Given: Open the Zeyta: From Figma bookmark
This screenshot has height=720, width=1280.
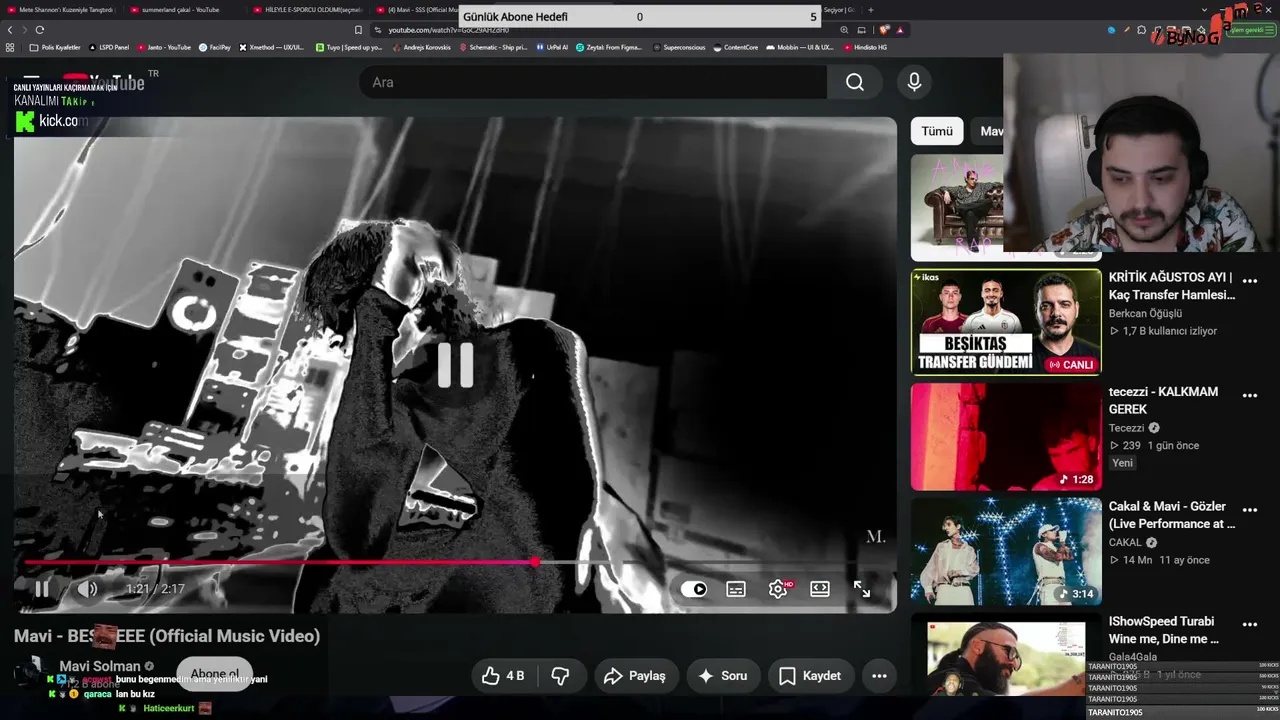Looking at the screenshot, I should click(609, 47).
